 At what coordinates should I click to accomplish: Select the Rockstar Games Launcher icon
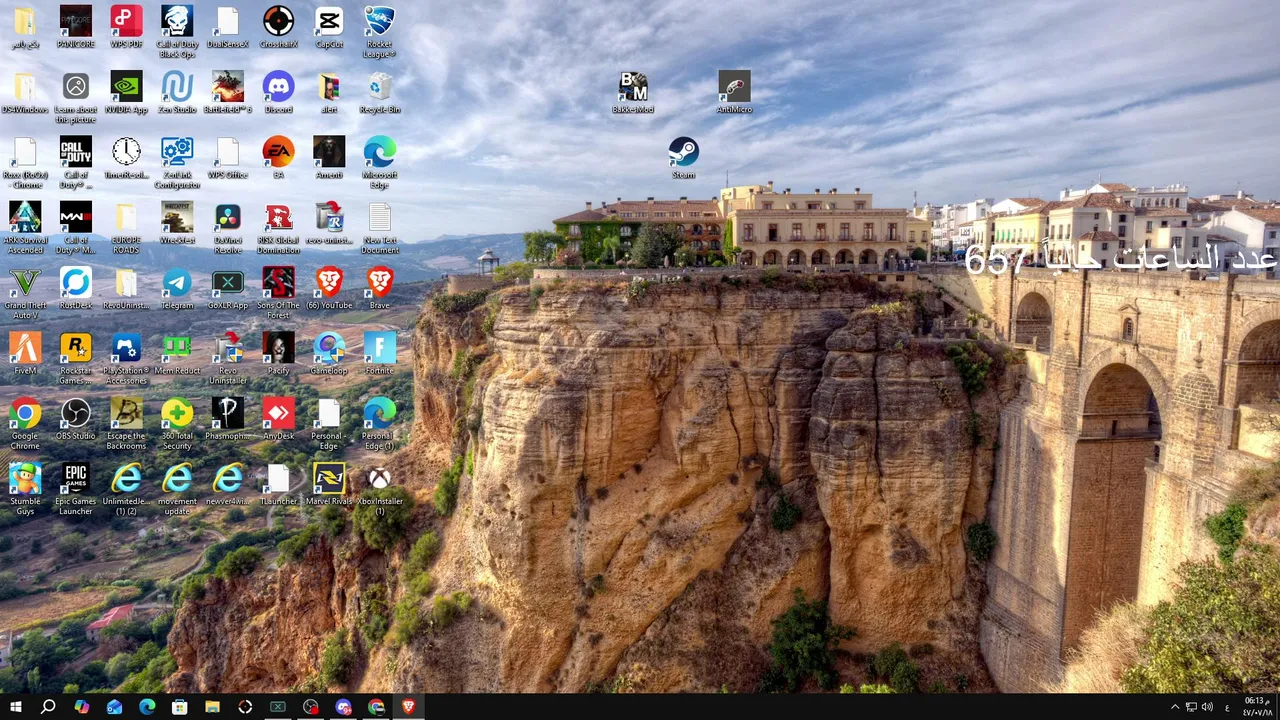(76, 358)
